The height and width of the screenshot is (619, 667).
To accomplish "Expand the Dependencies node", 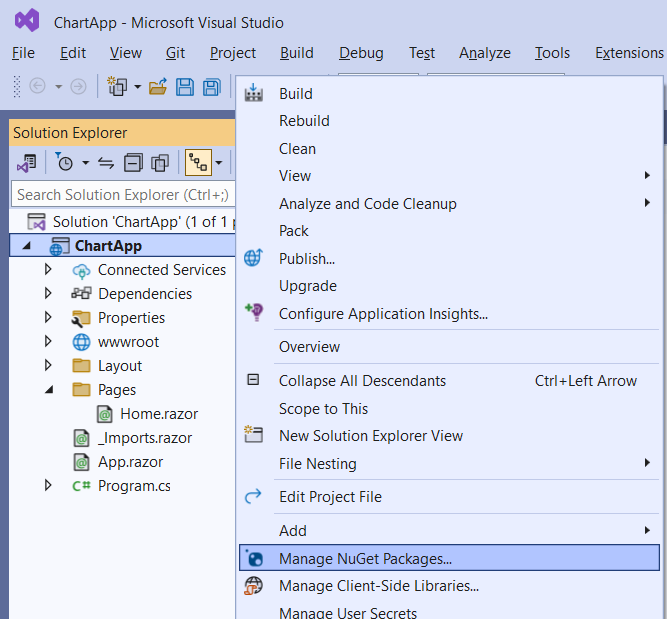I will [x=48, y=293].
